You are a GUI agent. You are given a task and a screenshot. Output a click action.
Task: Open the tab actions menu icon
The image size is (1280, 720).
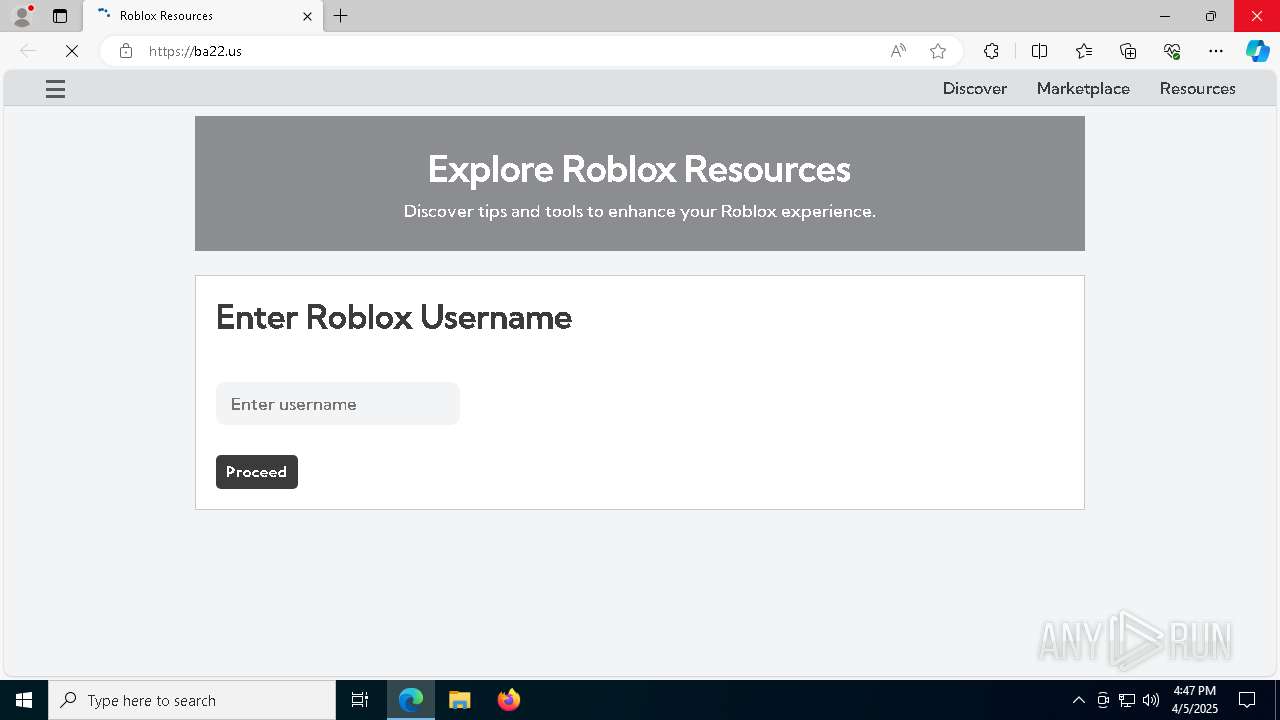pos(60,16)
